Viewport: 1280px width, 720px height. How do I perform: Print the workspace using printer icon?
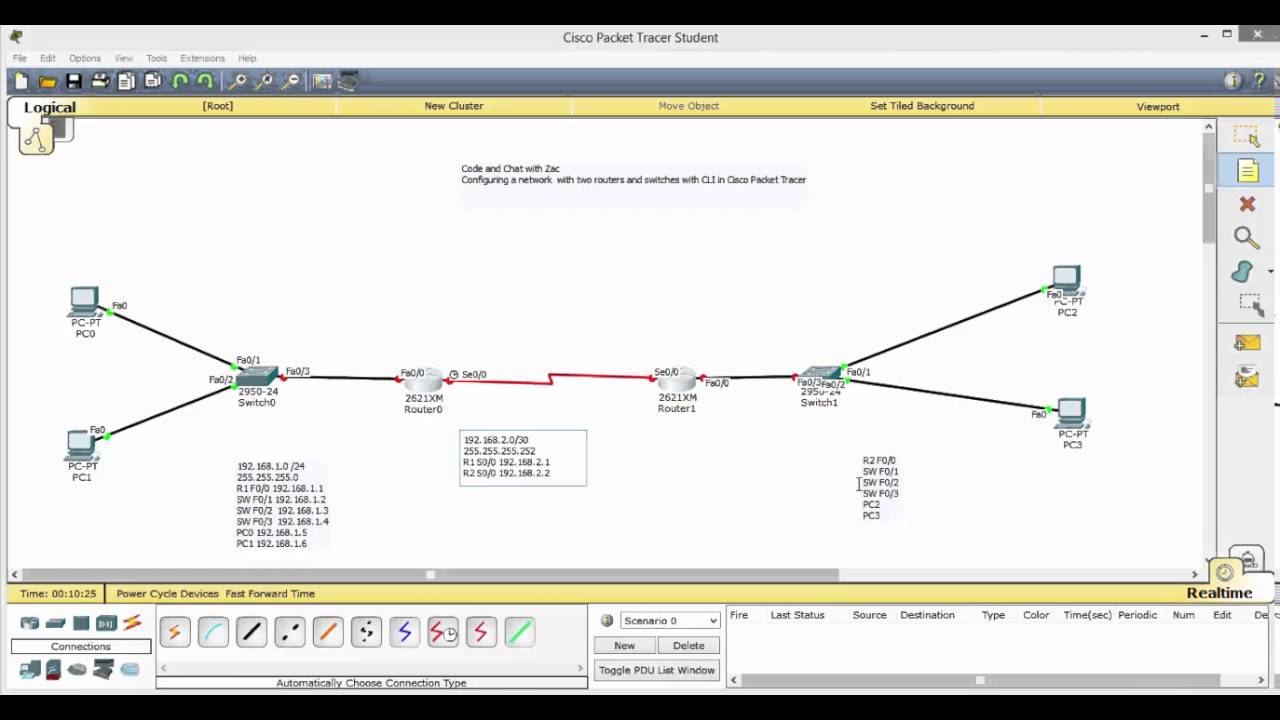point(100,81)
